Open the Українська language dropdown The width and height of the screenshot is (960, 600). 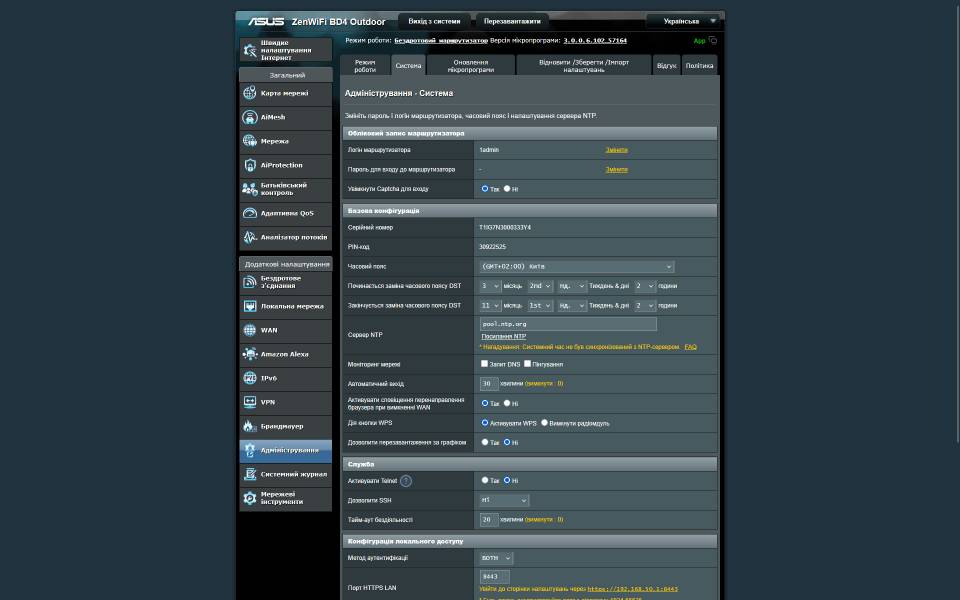click(x=683, y=21)
